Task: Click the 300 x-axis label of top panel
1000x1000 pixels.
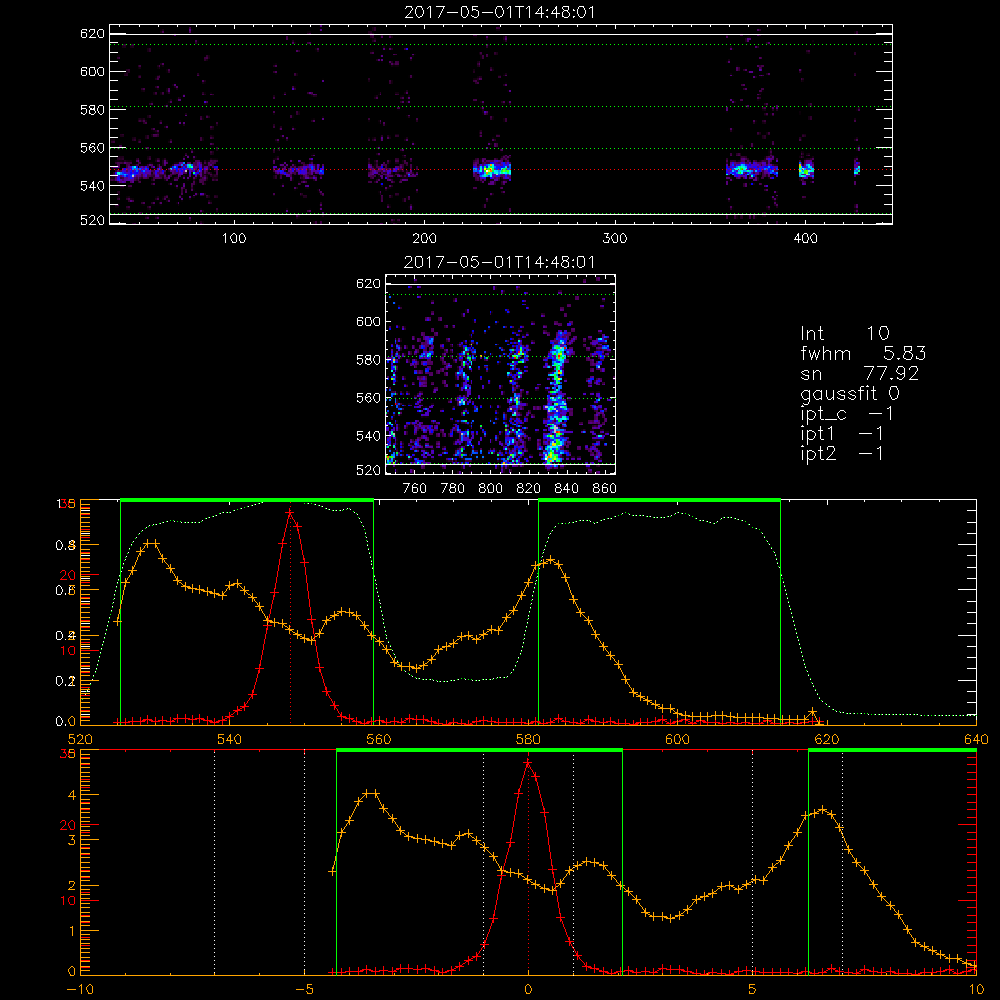Action: coord(615,239)
